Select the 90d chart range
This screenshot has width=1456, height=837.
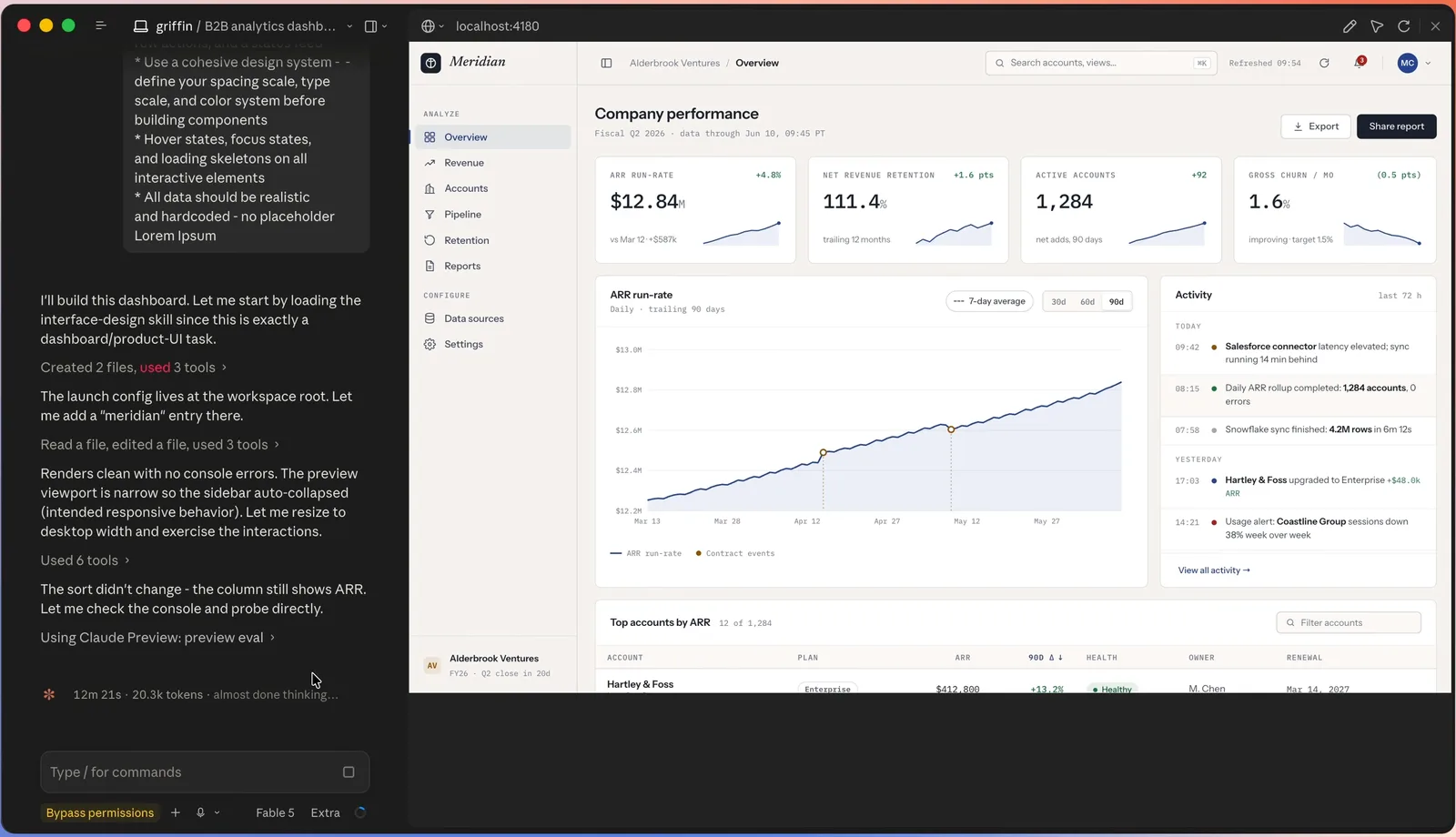pos(1117,302)
